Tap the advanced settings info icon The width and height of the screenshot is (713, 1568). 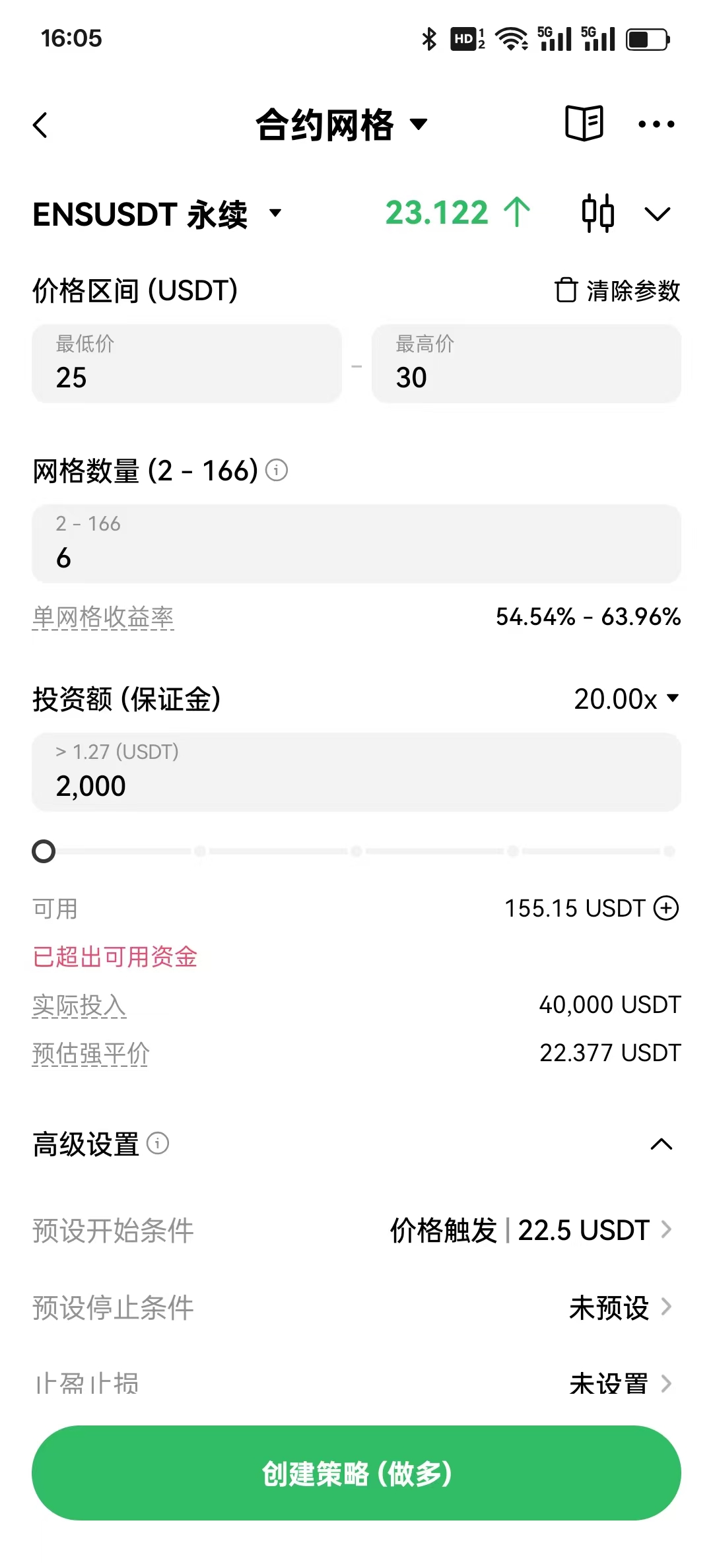tap(158, 1143)
